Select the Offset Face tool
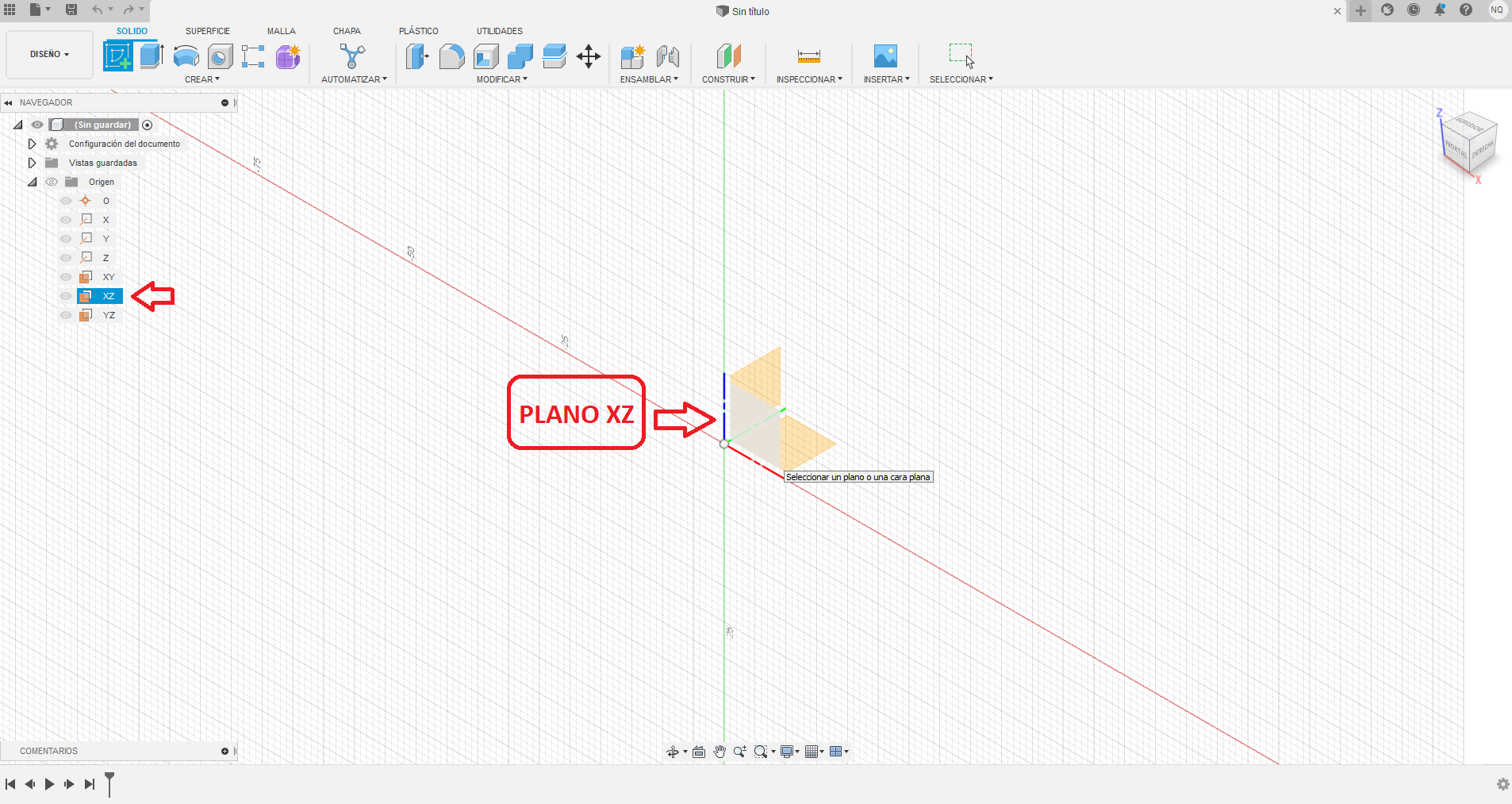 click(555, 56)
